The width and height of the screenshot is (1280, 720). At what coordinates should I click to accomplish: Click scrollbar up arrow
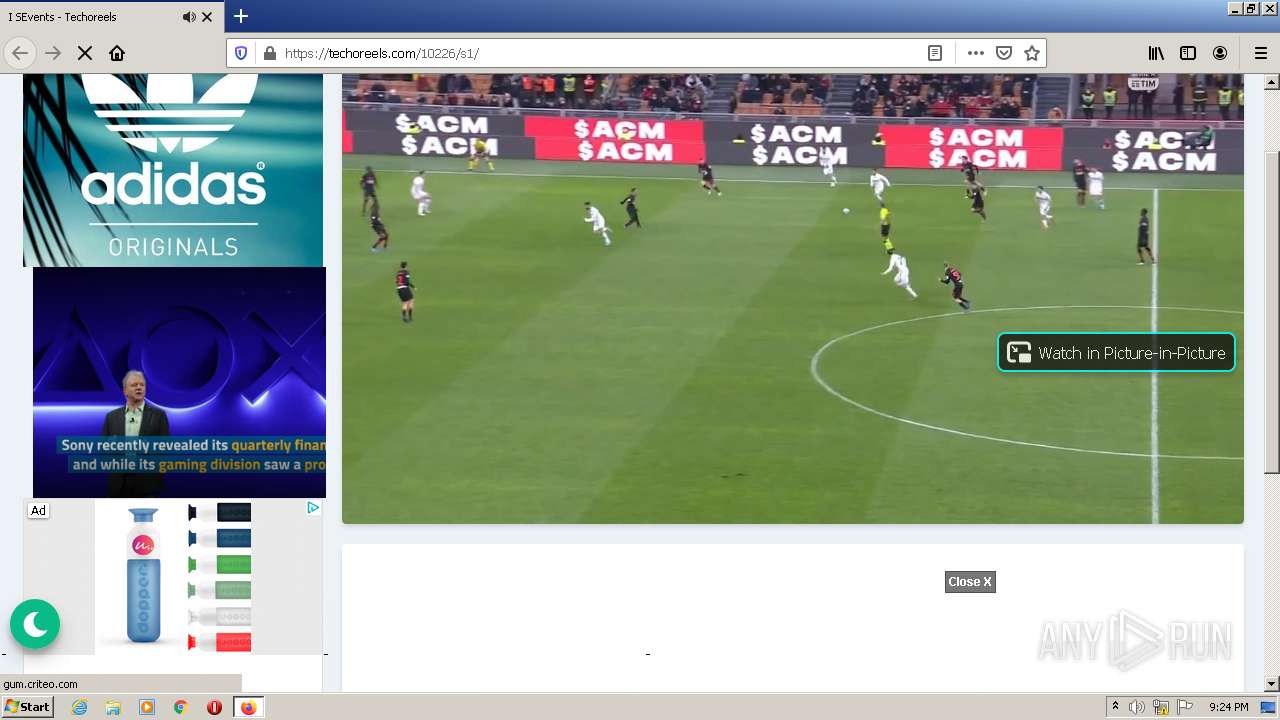(1272, 81)
